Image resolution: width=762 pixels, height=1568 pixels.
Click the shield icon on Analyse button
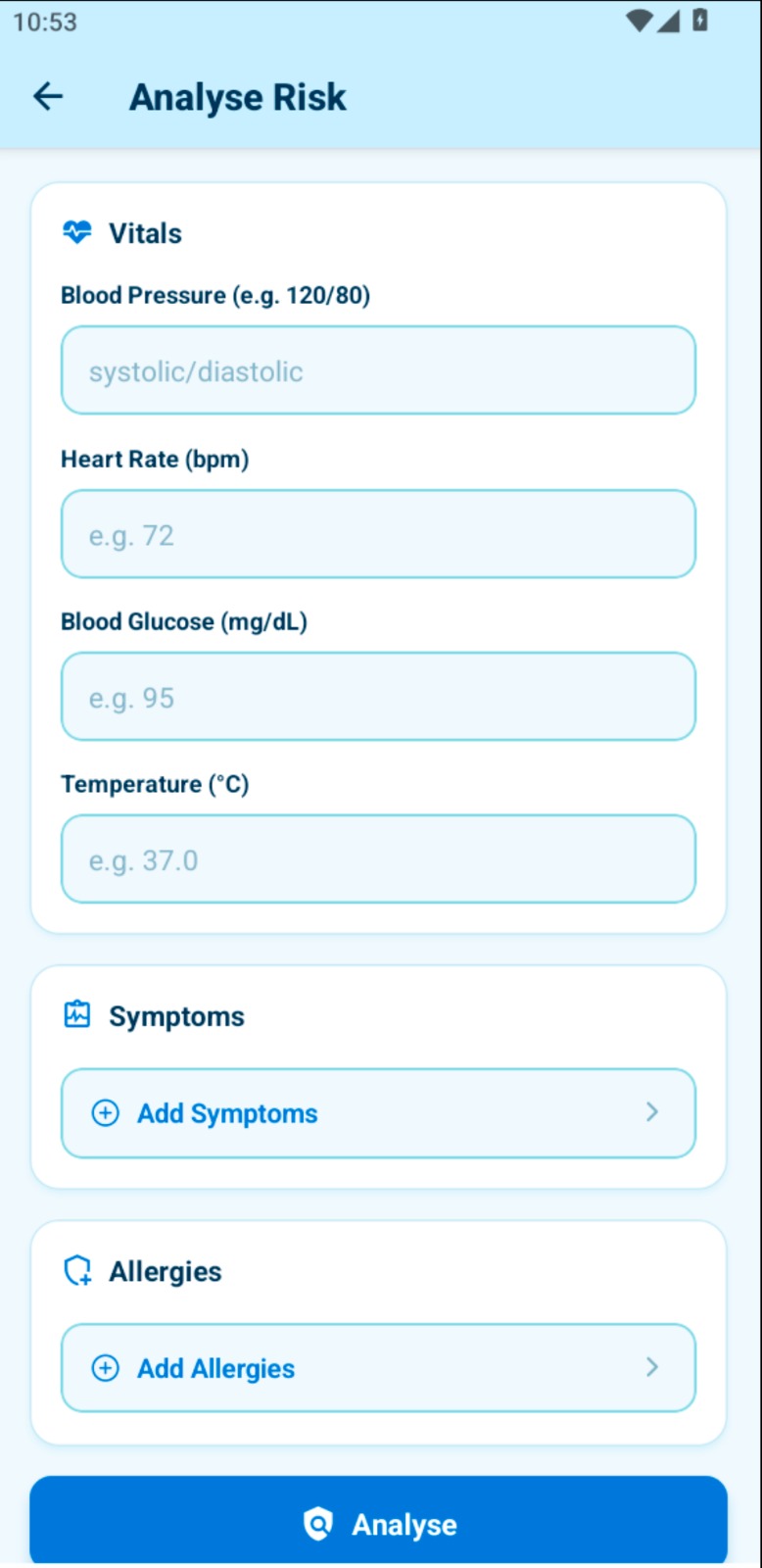[x=318, y=1524]
